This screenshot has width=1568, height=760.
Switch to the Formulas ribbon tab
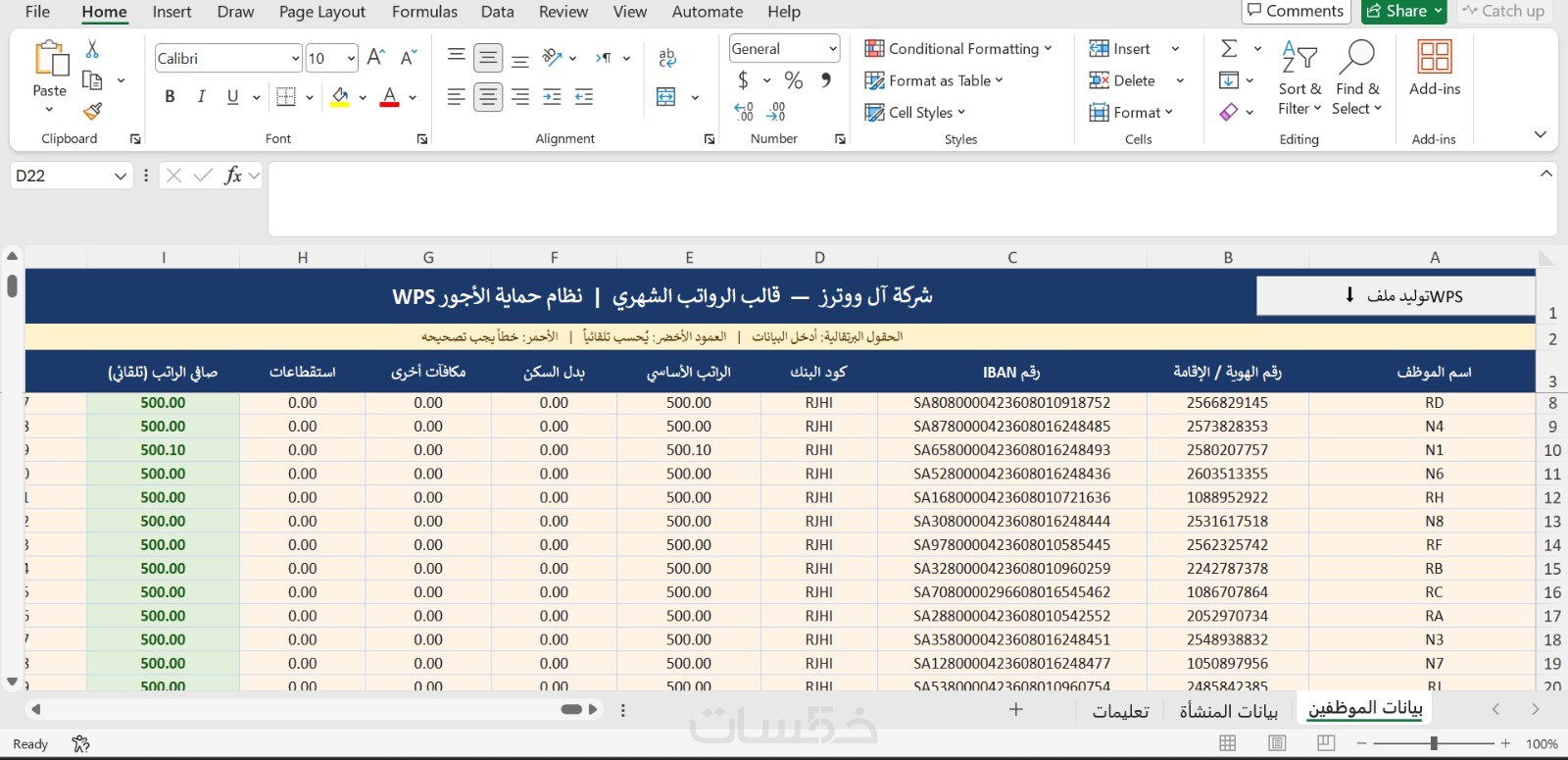(424, 12)
